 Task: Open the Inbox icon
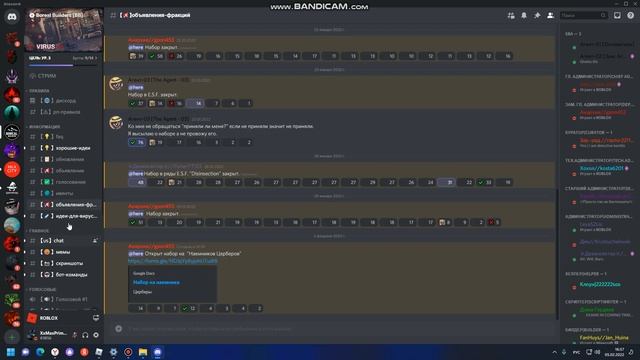coord(617,16)
